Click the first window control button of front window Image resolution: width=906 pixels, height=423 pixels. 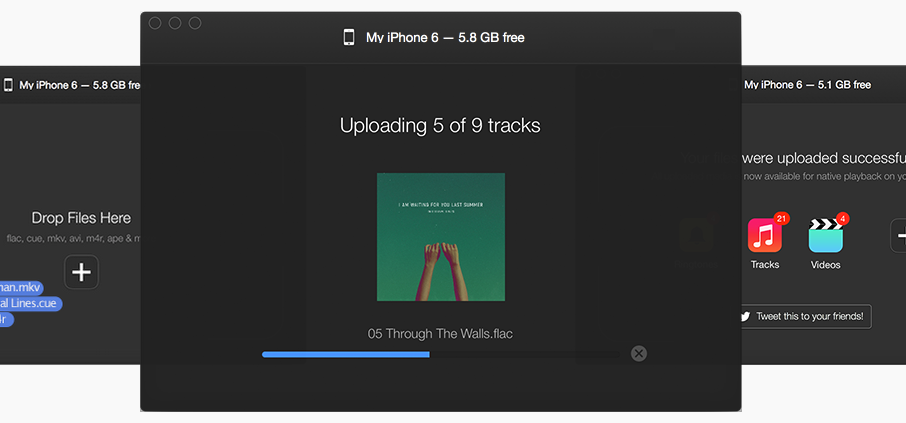pos(155,23)
